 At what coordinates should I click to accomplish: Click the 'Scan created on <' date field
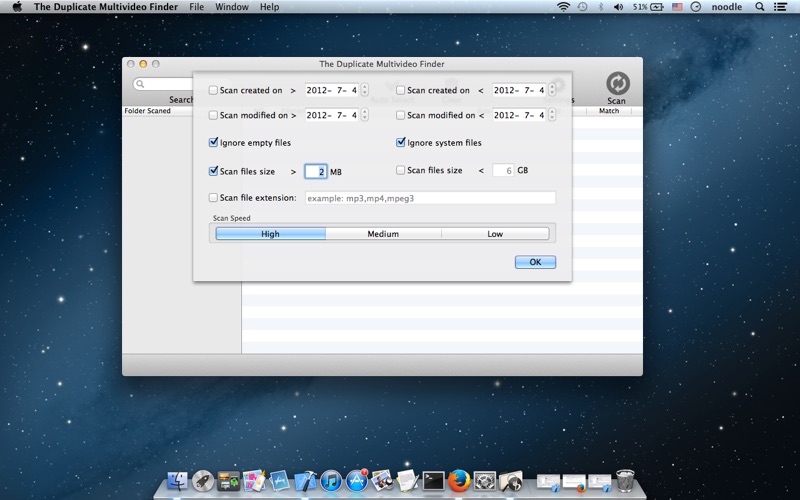point(519,90)
